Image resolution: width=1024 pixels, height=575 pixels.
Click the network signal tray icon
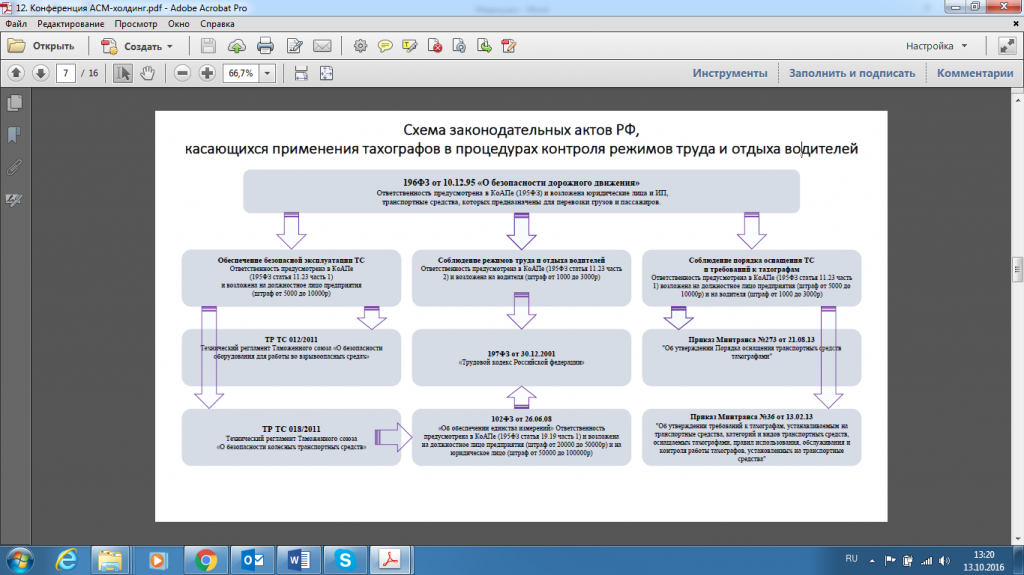click(x=927, y=561)
